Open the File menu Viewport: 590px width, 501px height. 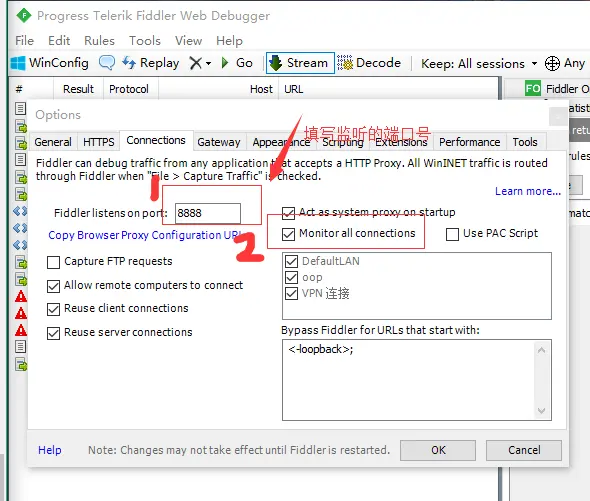(24, 41)
